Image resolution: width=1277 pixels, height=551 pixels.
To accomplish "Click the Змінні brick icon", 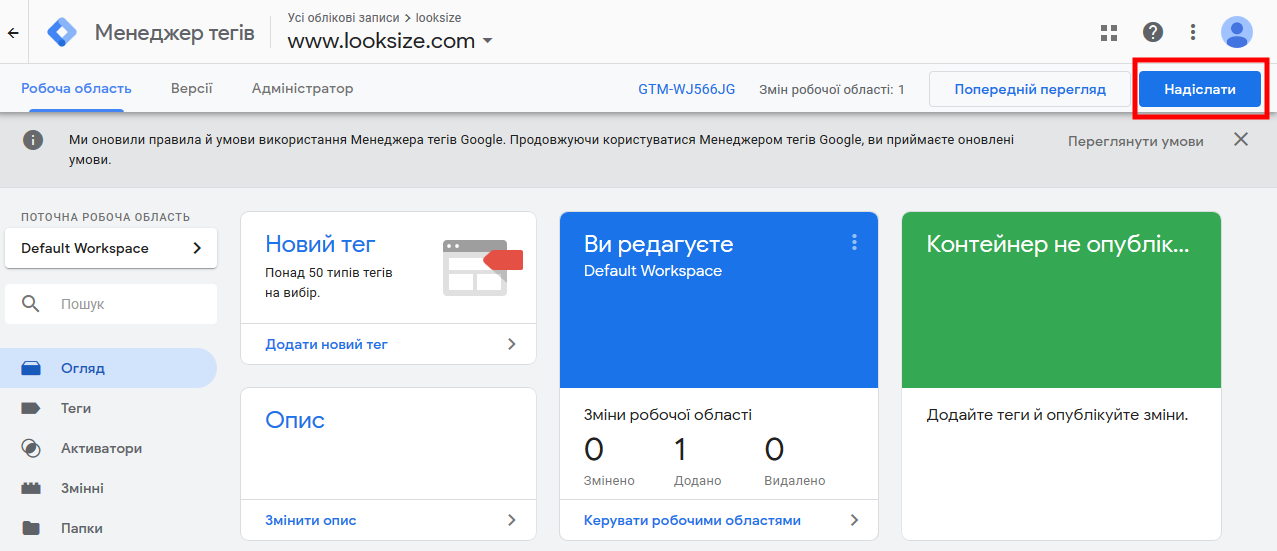I will (31, 488).
